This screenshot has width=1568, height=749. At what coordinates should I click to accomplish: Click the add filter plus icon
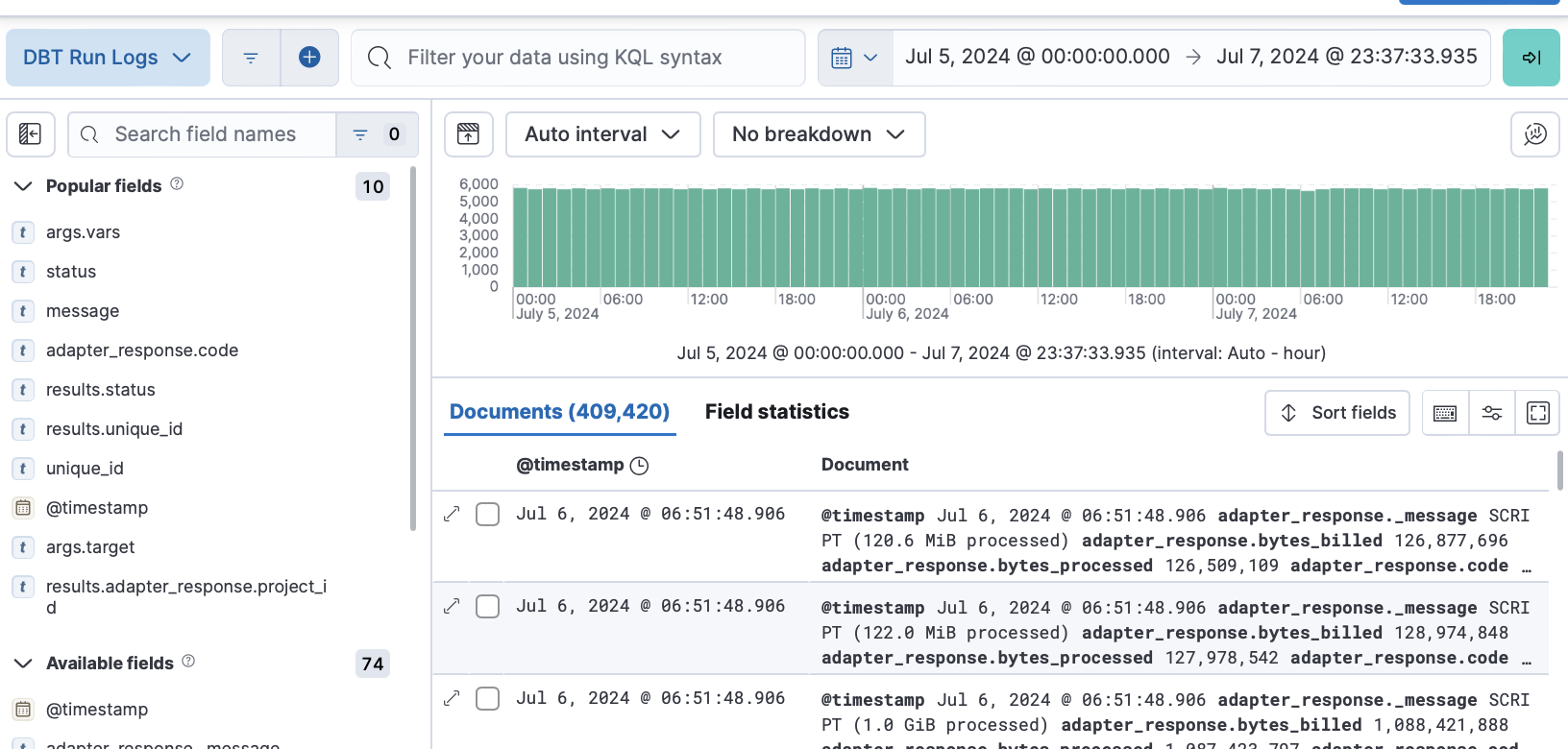(x=309, y=58)
